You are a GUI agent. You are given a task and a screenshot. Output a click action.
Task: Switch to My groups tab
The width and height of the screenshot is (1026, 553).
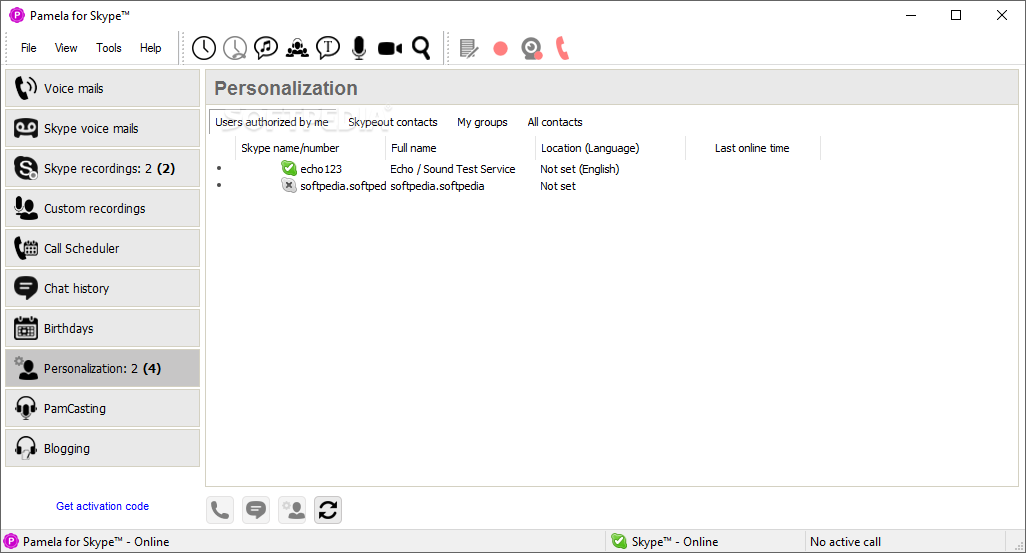[x=482, y=122]
